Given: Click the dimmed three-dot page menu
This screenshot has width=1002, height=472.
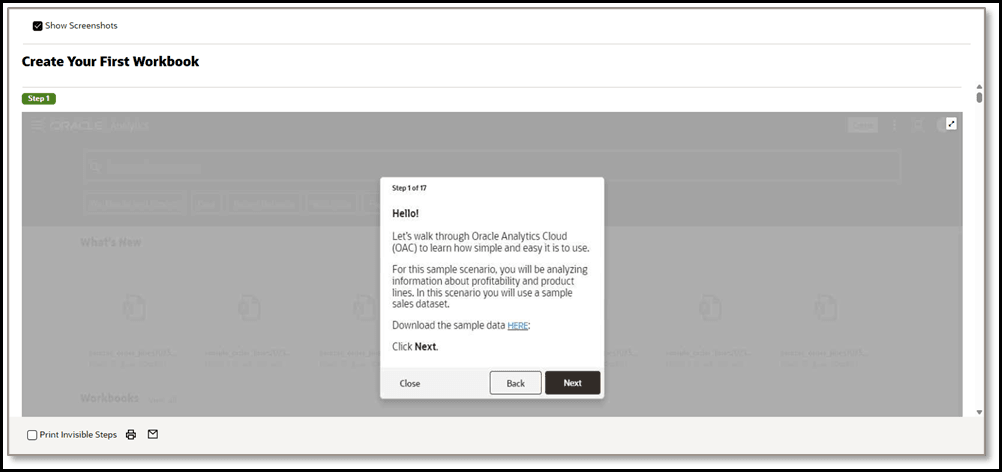Looking at the screenshot, I should click(894, 125).
